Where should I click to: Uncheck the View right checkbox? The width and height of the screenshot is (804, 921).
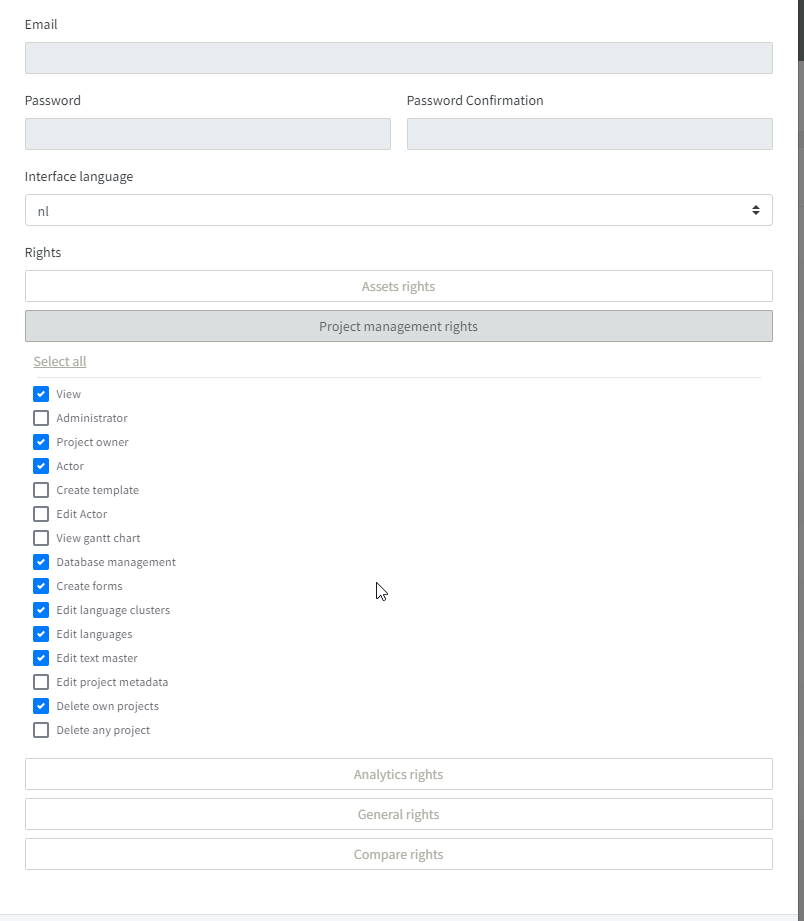click(x=41, y=394)
